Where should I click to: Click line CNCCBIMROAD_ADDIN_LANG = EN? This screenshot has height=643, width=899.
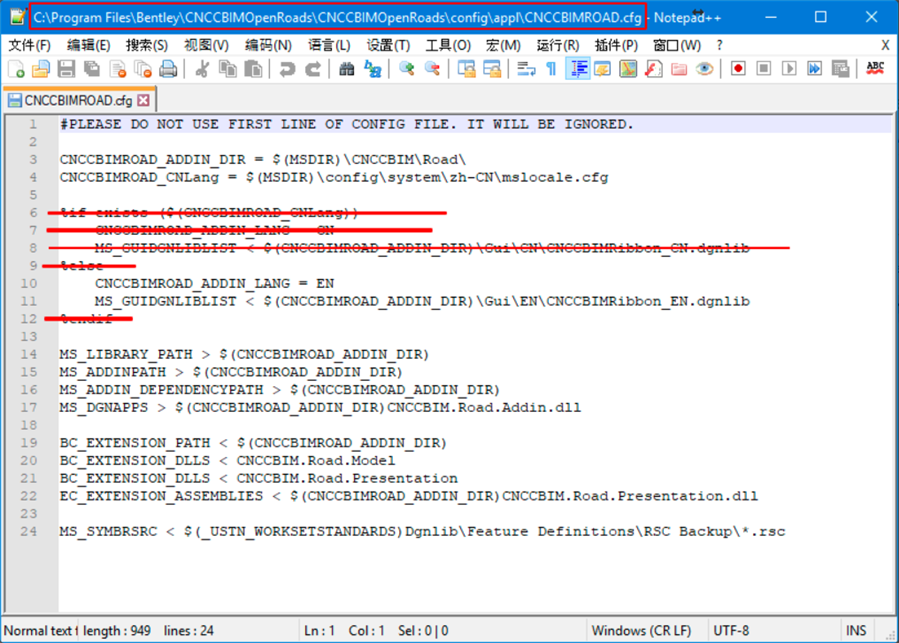[214, 283]
